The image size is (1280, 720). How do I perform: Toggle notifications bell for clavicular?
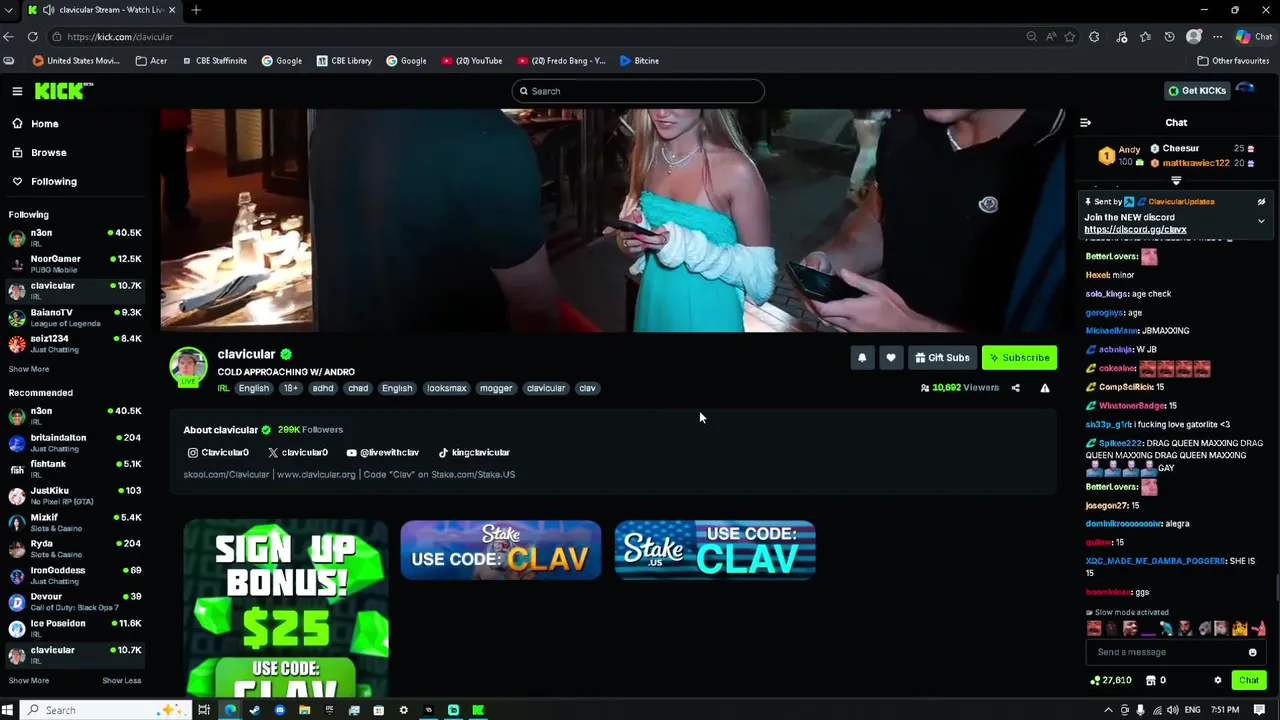click(862, 358)
